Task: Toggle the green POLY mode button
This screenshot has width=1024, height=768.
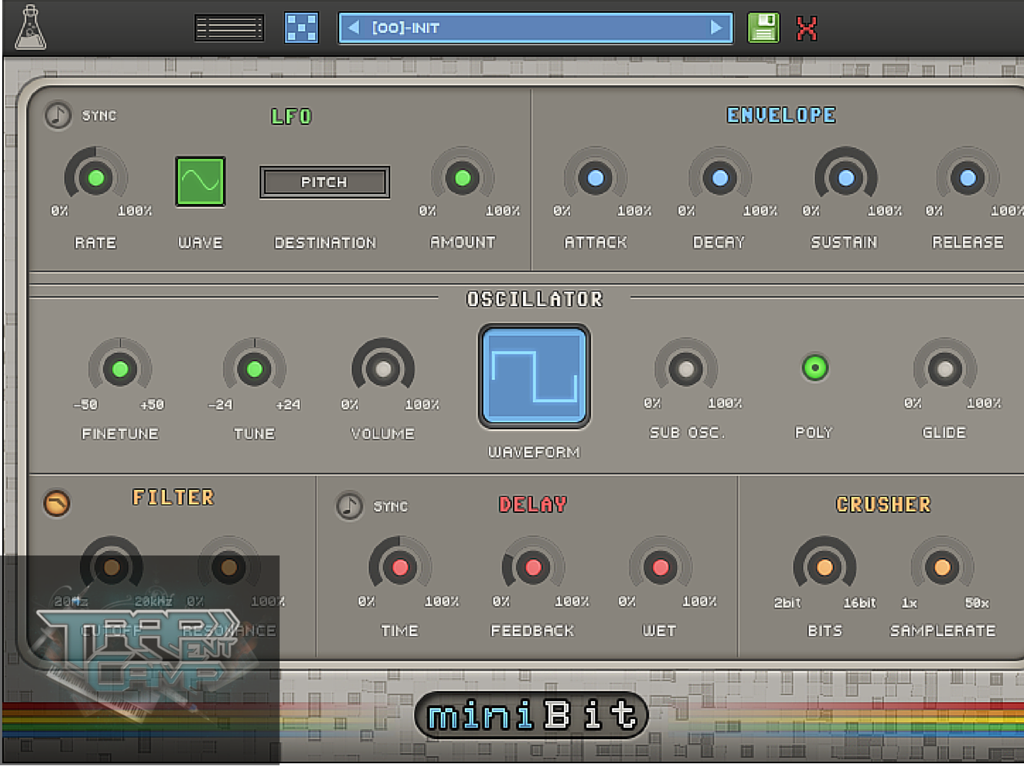Action: pyautogui.click(x=814, y=368)
